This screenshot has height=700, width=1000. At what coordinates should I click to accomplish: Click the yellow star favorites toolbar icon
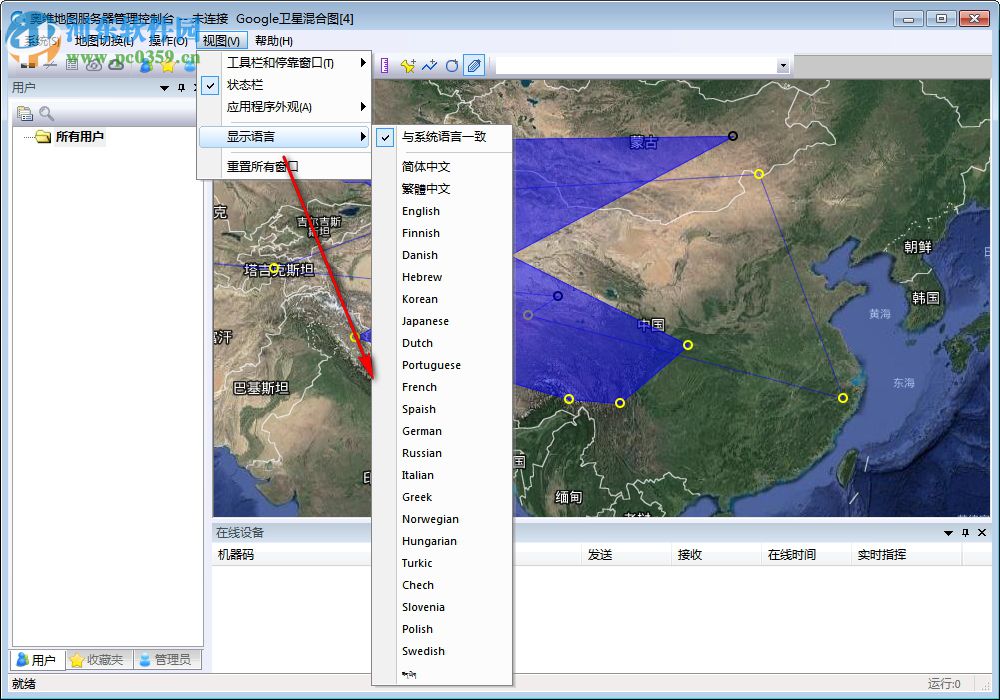(x=168, y=66)
